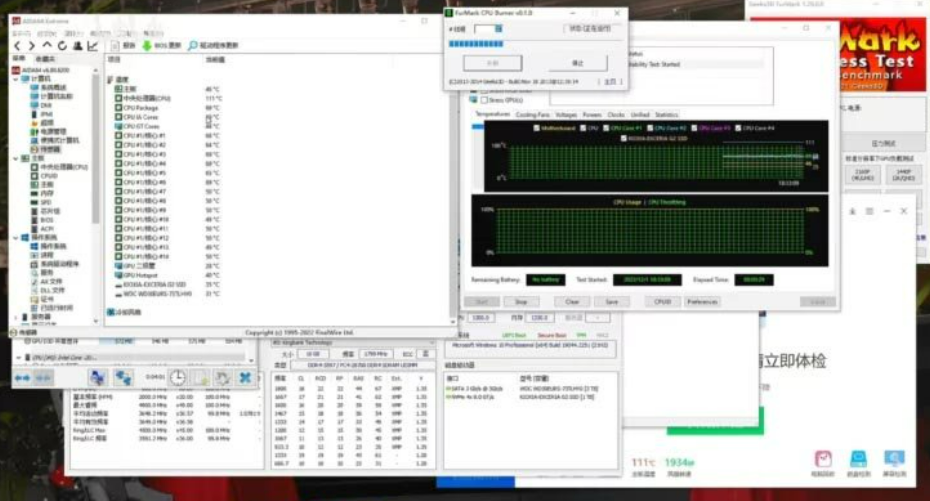Click the pink icon at bottom-right panel
The image size is (930, 501).
[823, 459]
